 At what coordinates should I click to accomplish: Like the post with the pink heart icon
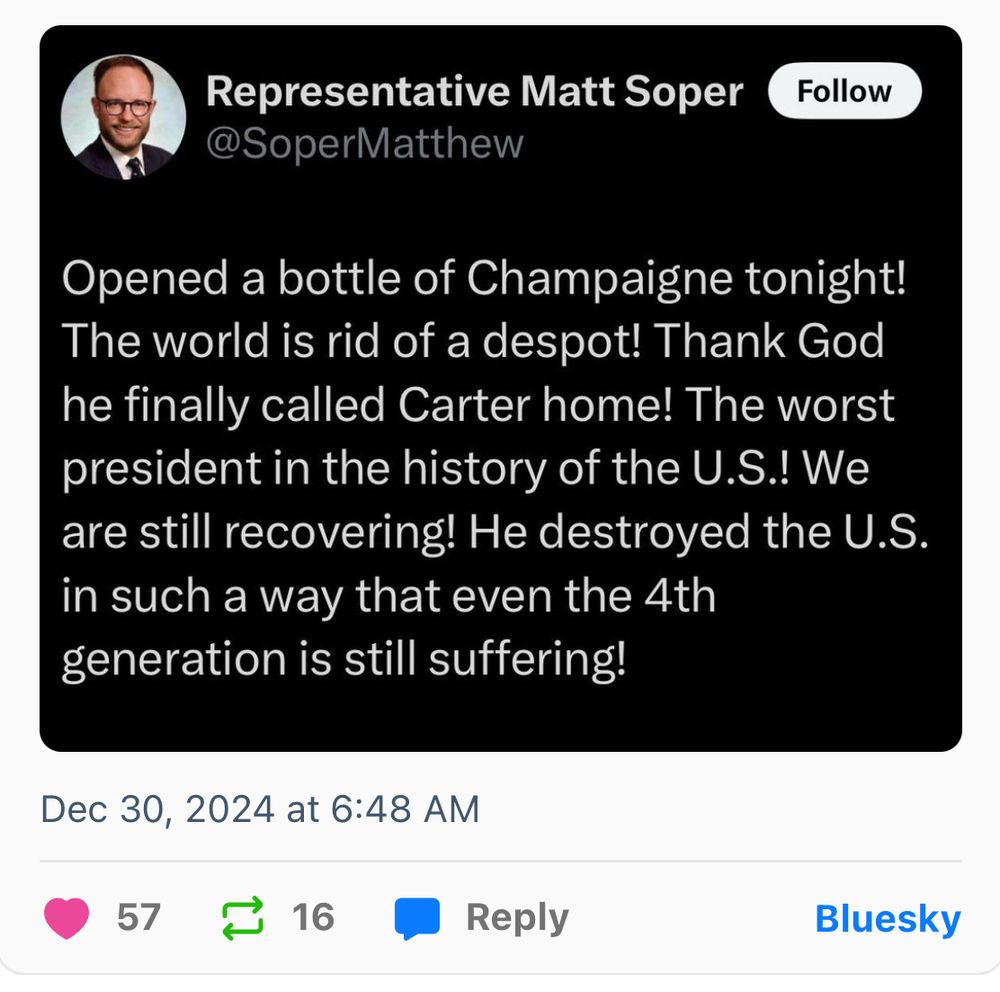pyautogui.click(x=68, y=918)
